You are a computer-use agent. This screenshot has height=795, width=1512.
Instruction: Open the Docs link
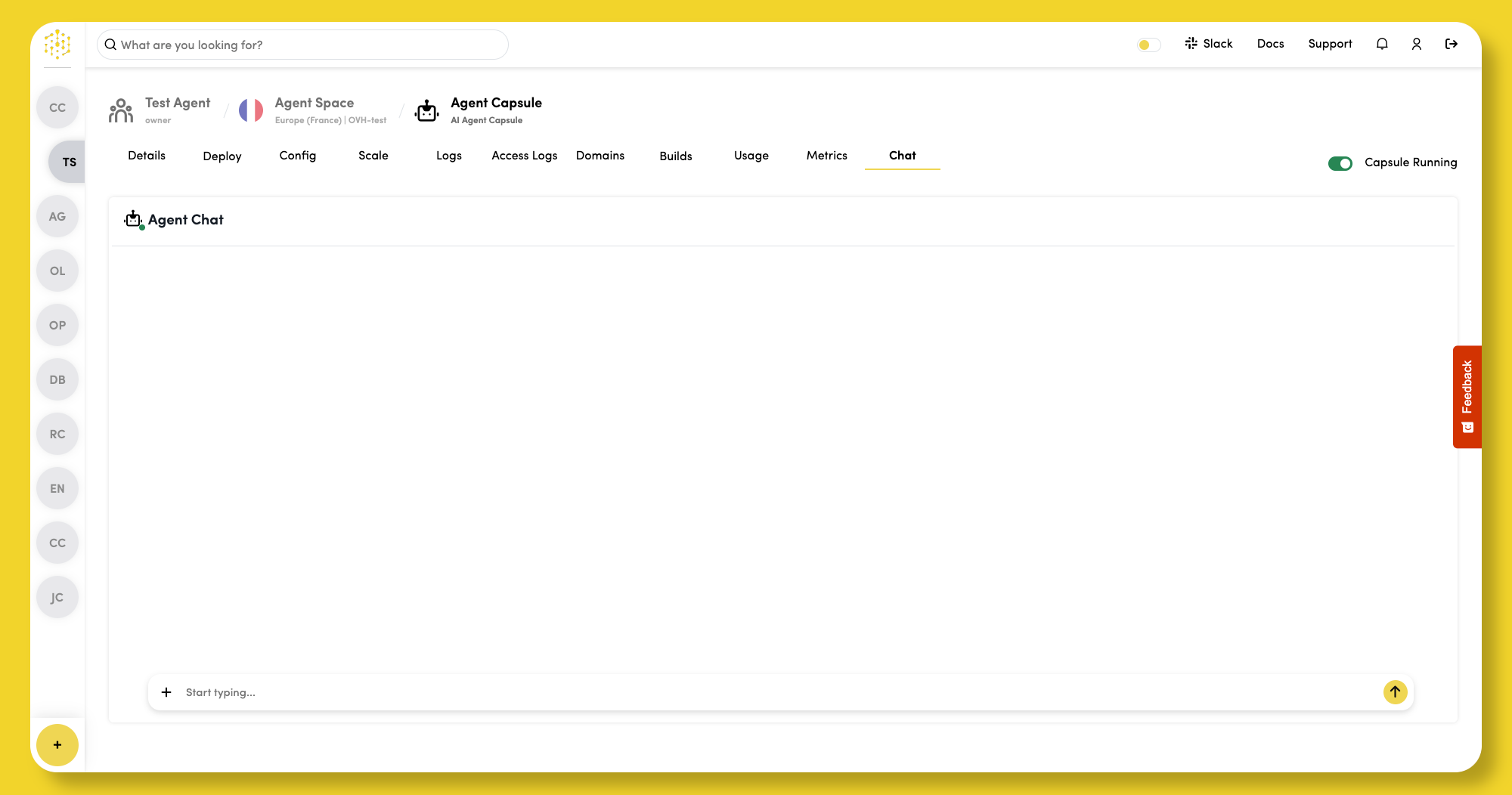(x=1270, y=44)
